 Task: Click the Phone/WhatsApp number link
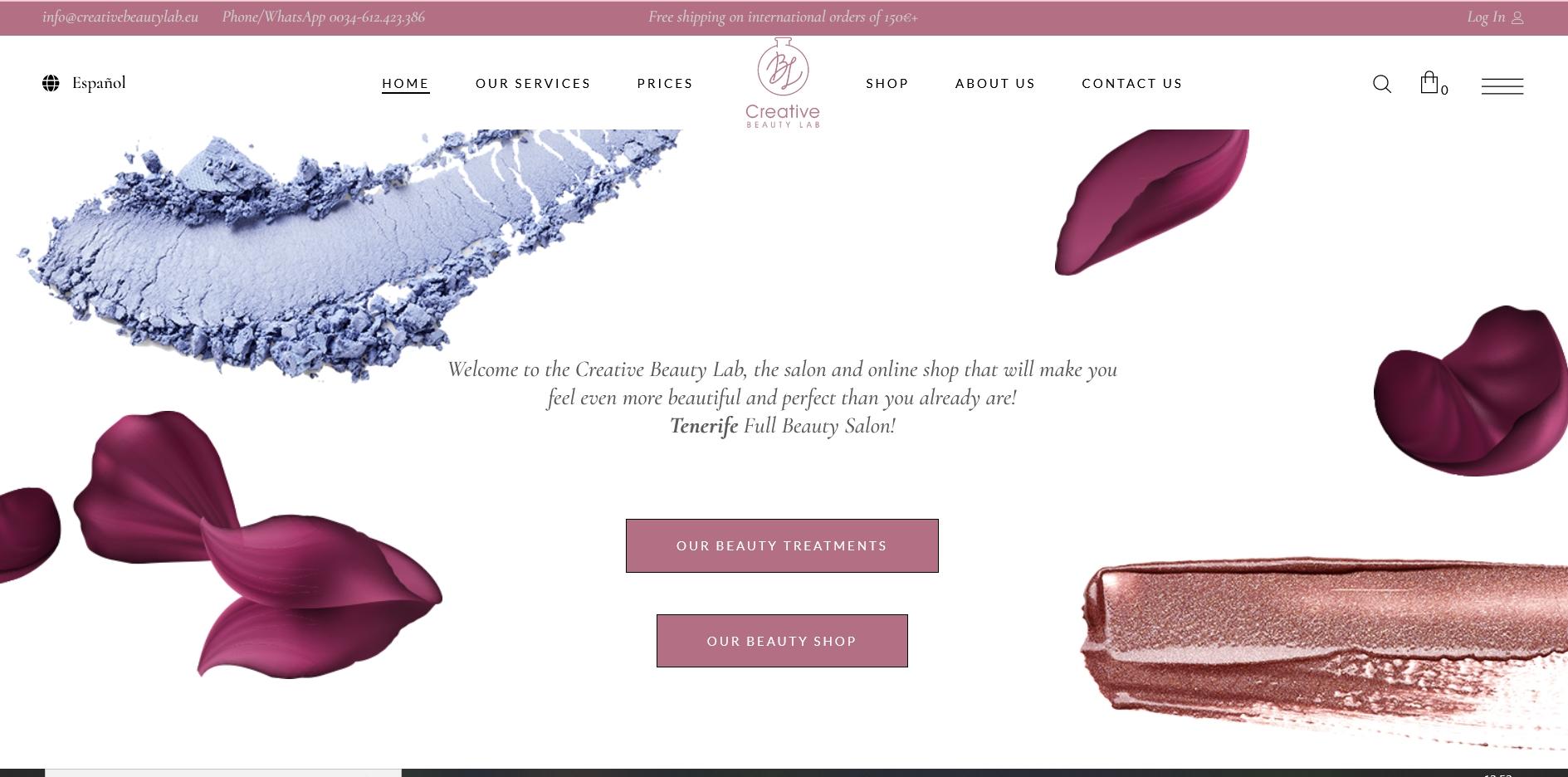click(x=323, y=17)
